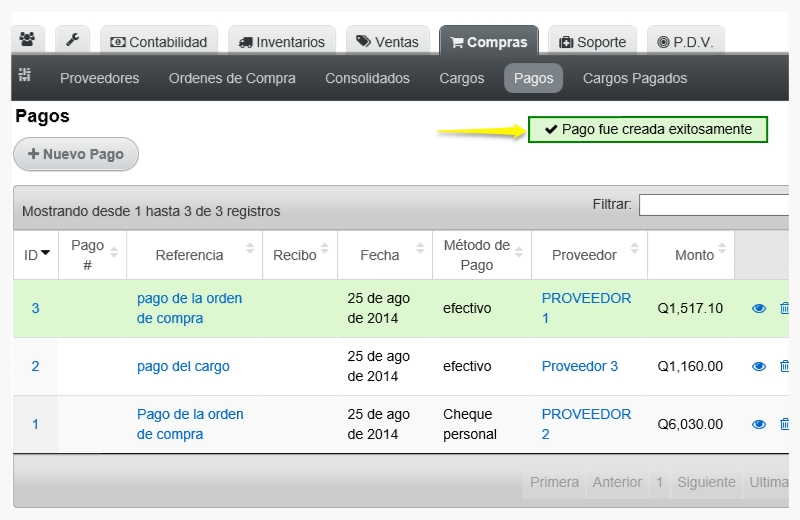The image size is (800, 520).
Task: Open Proveedor 3 supplier link
Action: (580, 366)
